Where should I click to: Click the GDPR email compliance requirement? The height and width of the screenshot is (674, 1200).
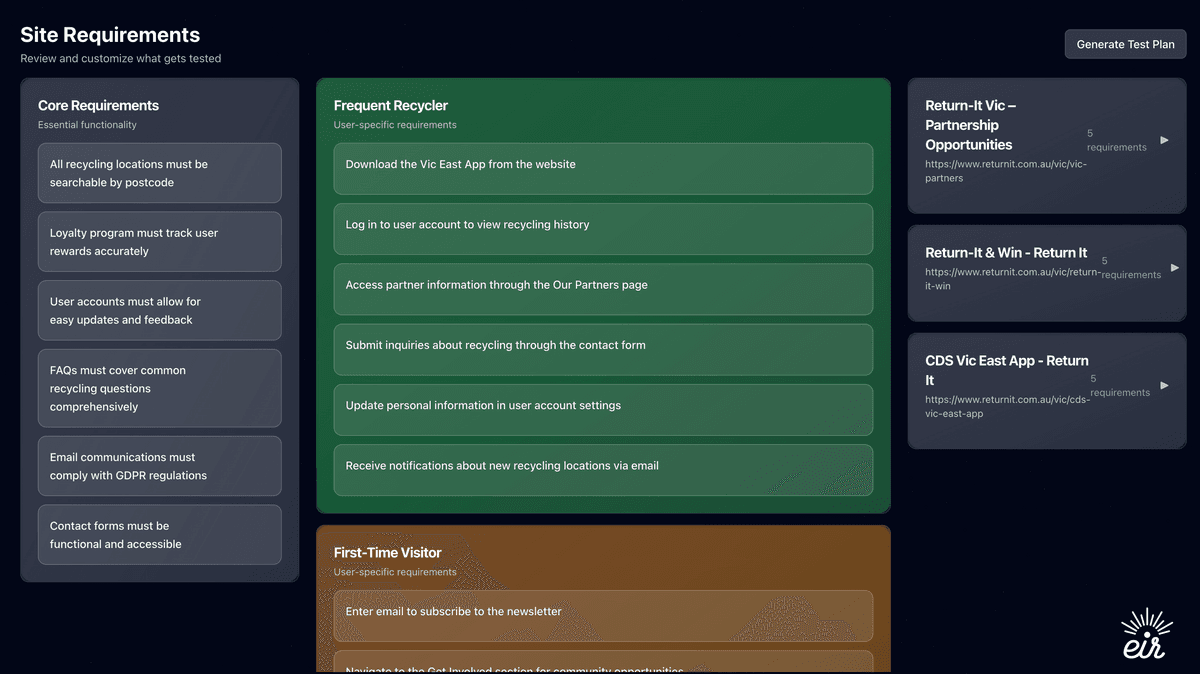(x=159, y=465)
